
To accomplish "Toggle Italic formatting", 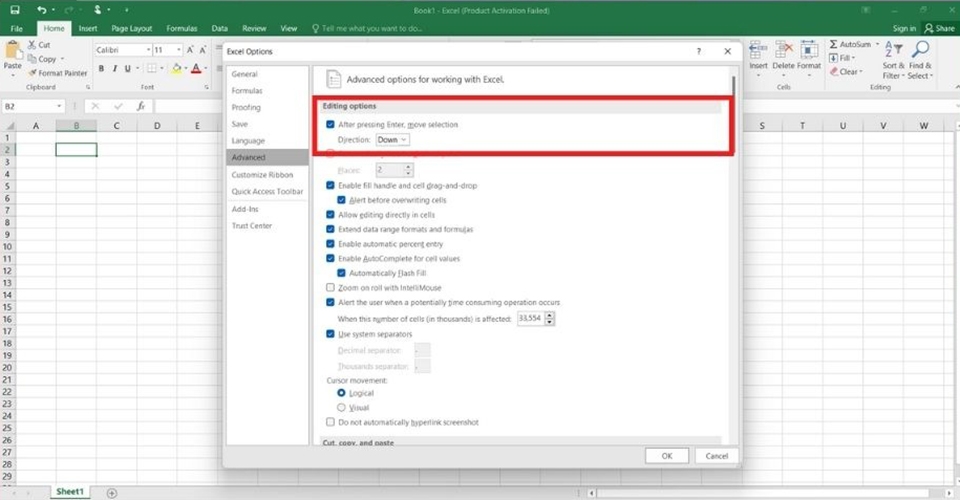I will point(114,69).
